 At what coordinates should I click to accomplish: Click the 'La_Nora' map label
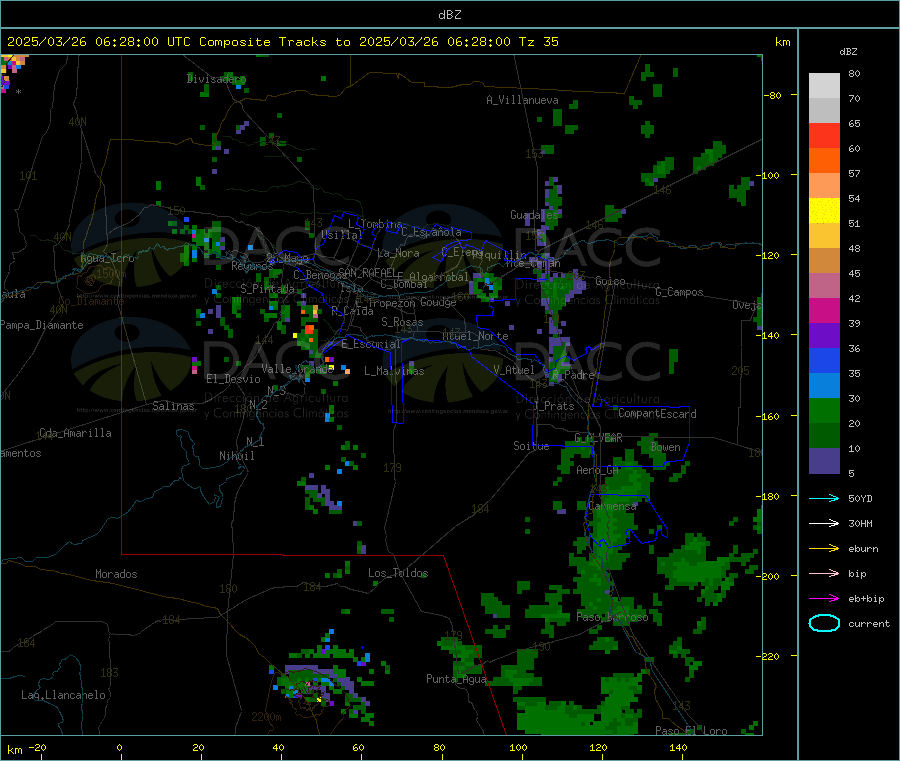pos(398,253)
